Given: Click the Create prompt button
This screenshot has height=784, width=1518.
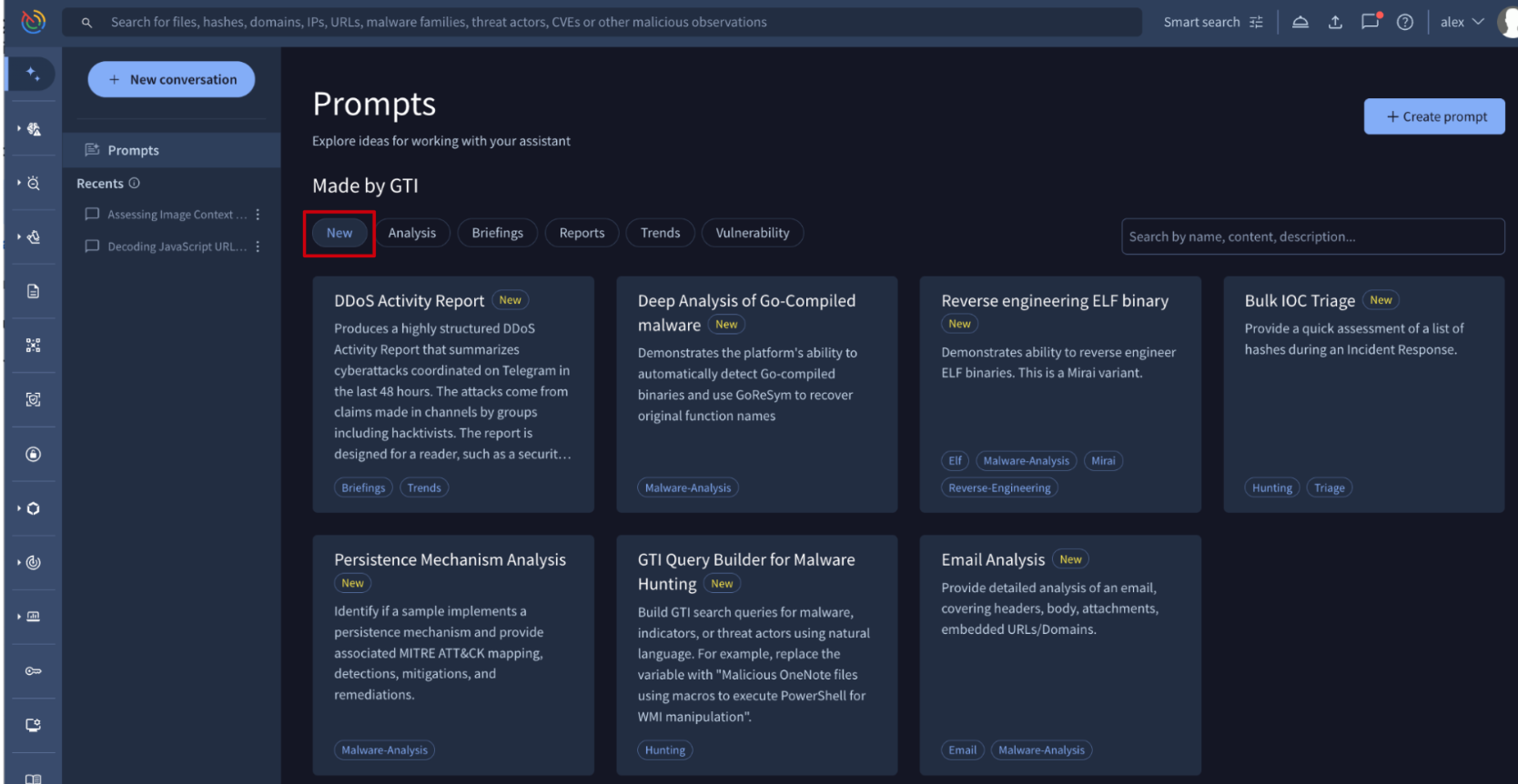Looking at the screenshot, I should pyautogui.click(x=1434, y=116).
